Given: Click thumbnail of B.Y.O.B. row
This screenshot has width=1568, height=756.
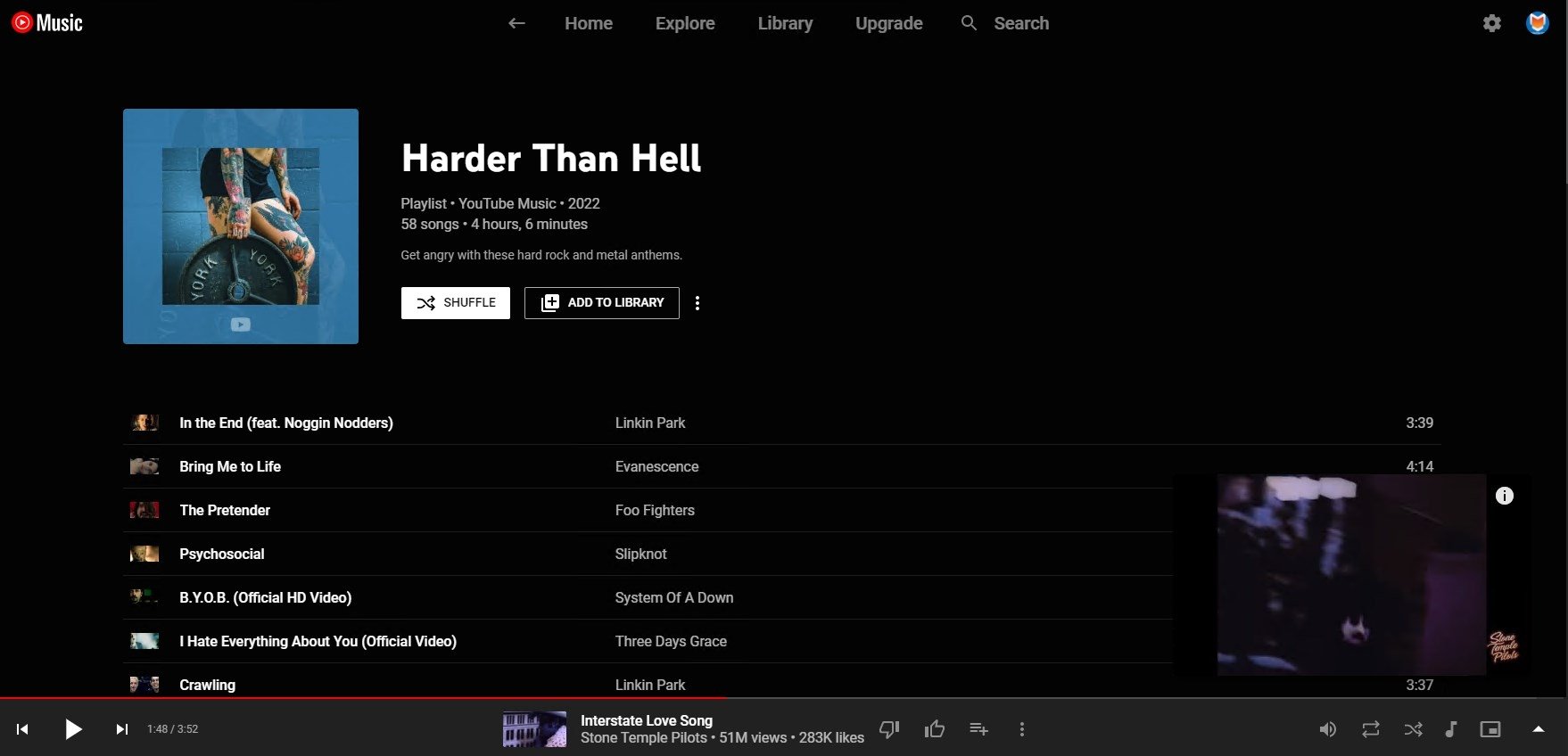Looking at the screenshot, I should [x=144, y=597].
